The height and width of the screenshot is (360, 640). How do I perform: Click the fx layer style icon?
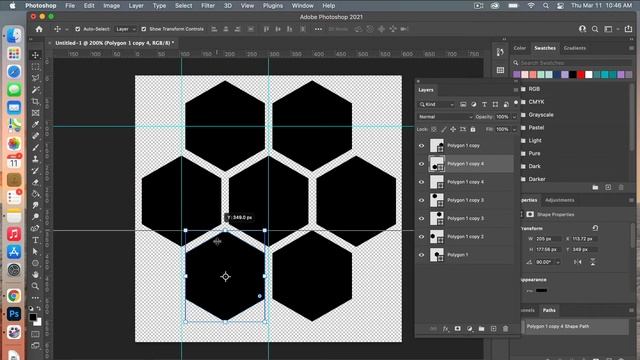pos(445,329)
